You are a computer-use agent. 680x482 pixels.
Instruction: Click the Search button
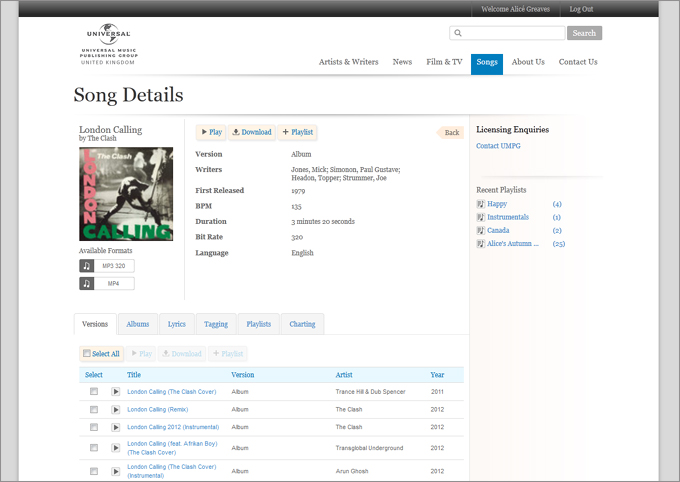coord(584,33)
